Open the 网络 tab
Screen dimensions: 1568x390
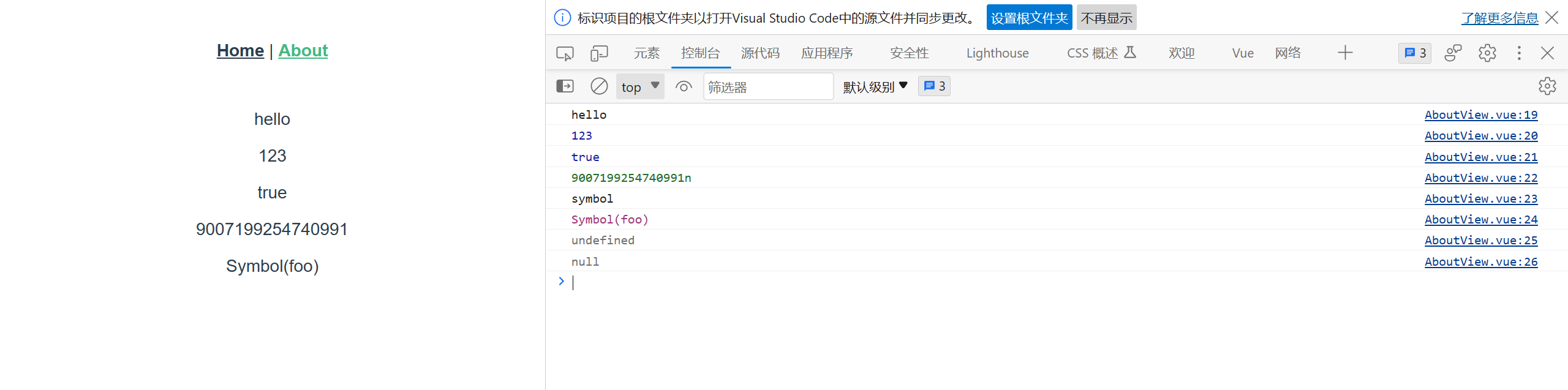coord(1288,53)
